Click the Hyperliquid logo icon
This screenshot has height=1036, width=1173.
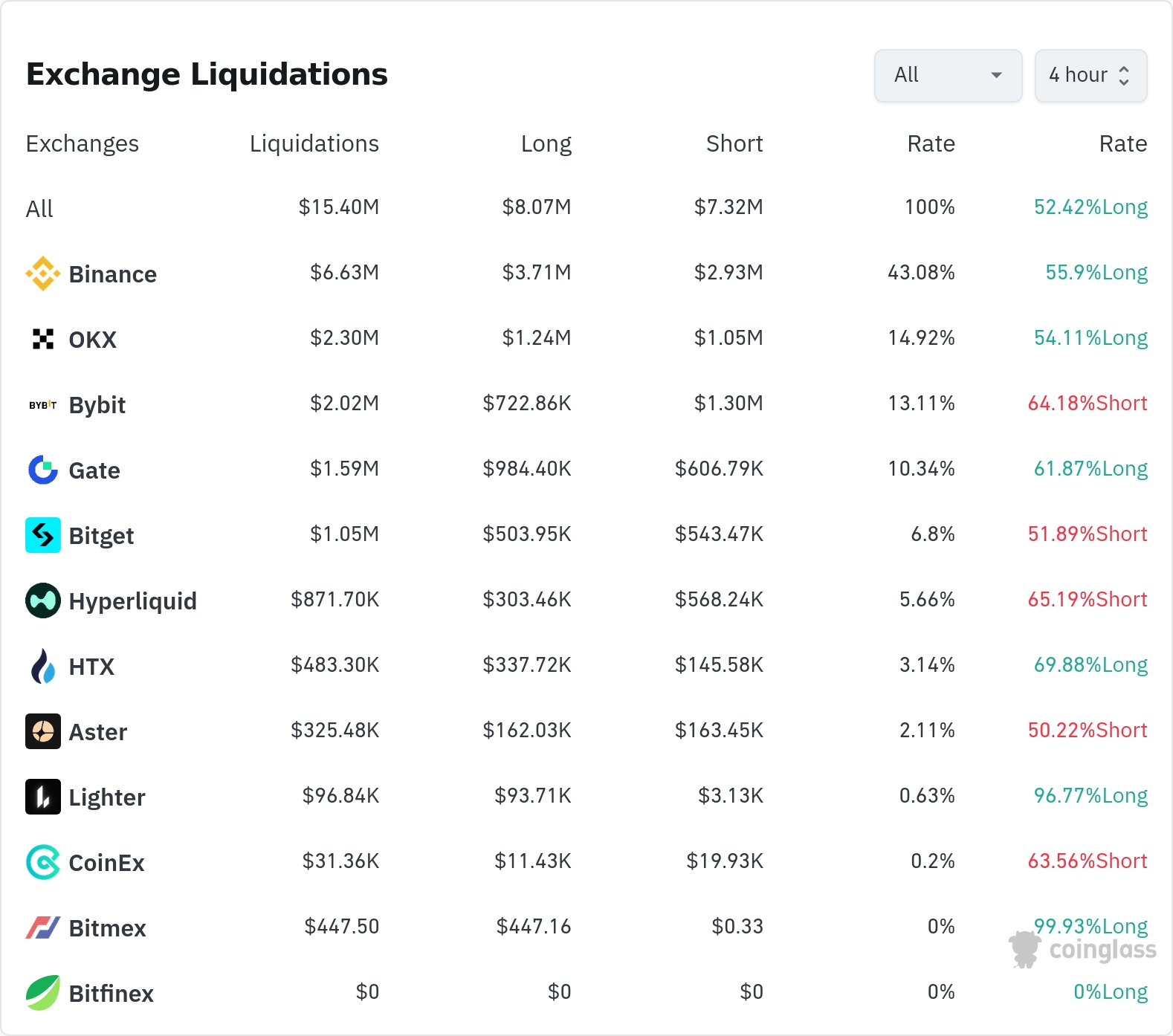pos(43,600)
